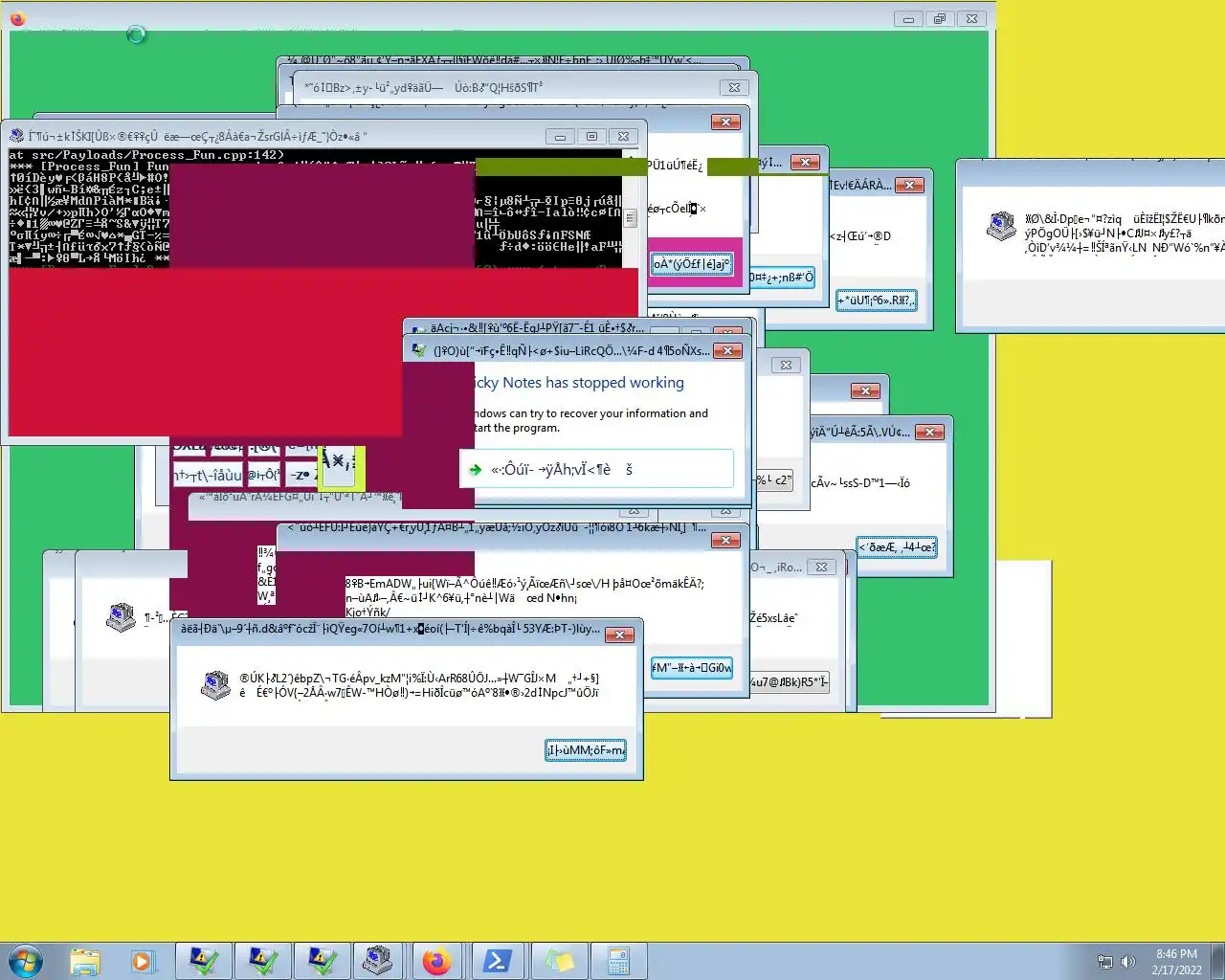Viewport: 1225px width, 980px height.
Task: Minimize the console window
Action: click(x=560, y=136)
